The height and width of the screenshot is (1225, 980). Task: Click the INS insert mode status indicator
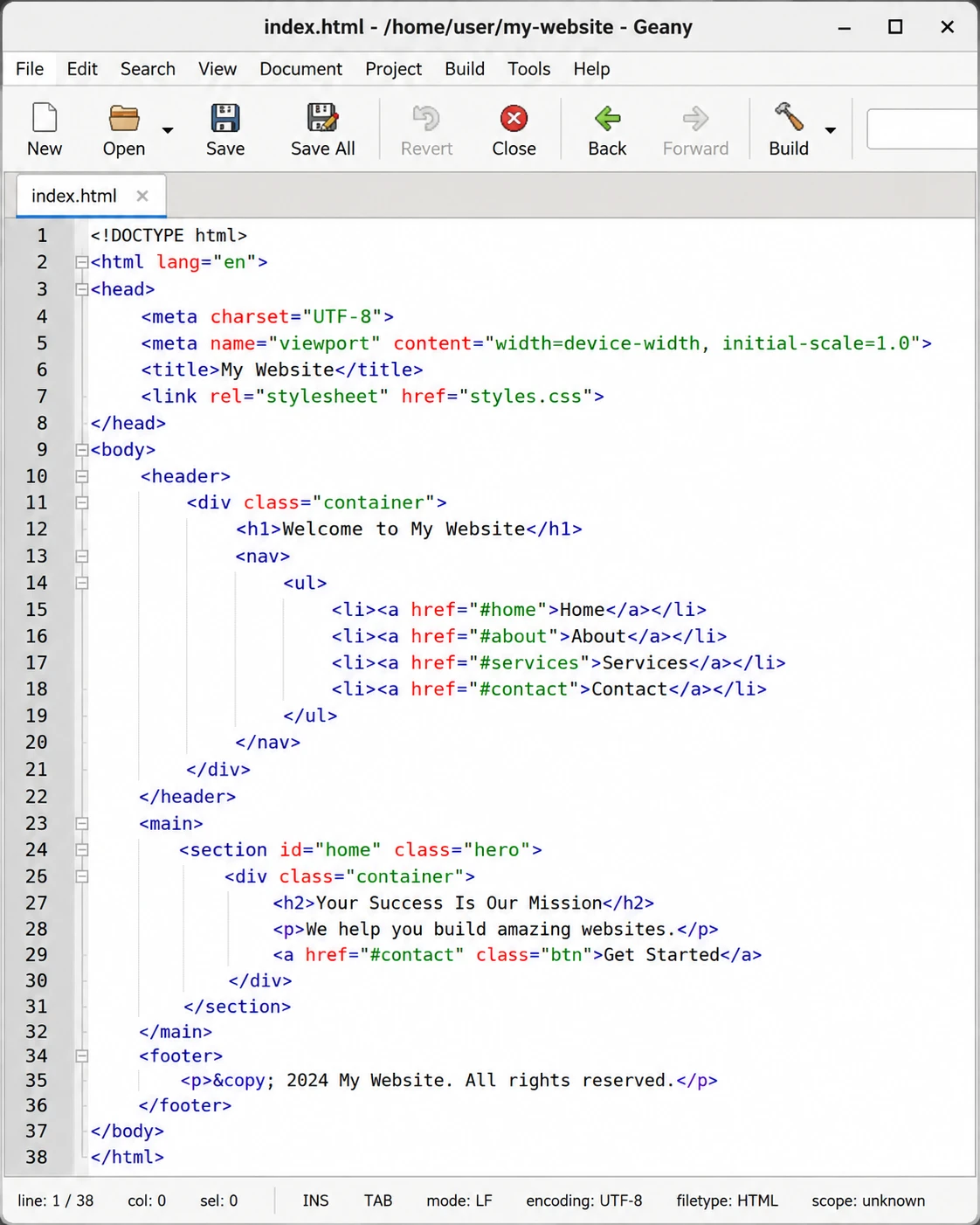point(315,1201)
